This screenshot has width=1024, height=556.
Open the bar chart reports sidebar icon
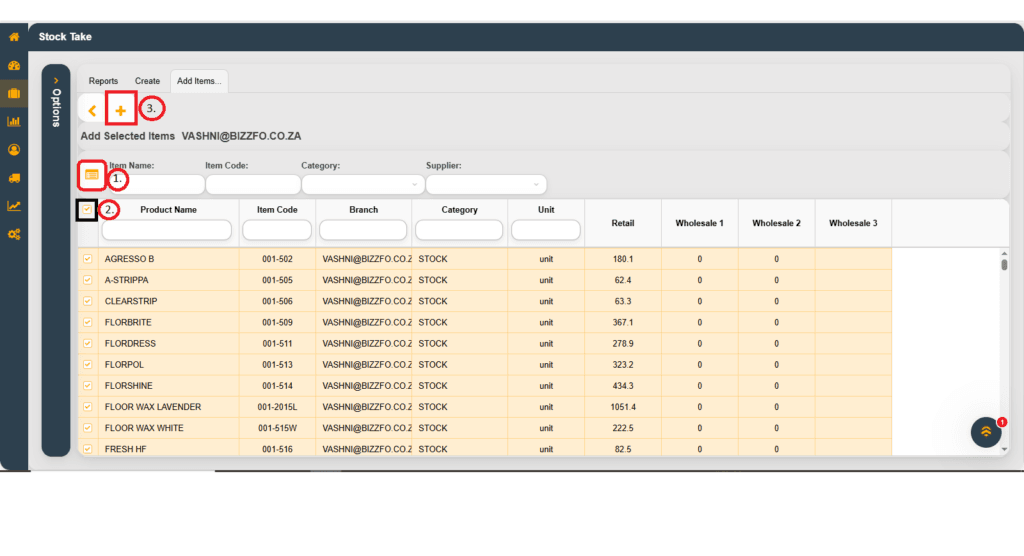coord(14,122)
